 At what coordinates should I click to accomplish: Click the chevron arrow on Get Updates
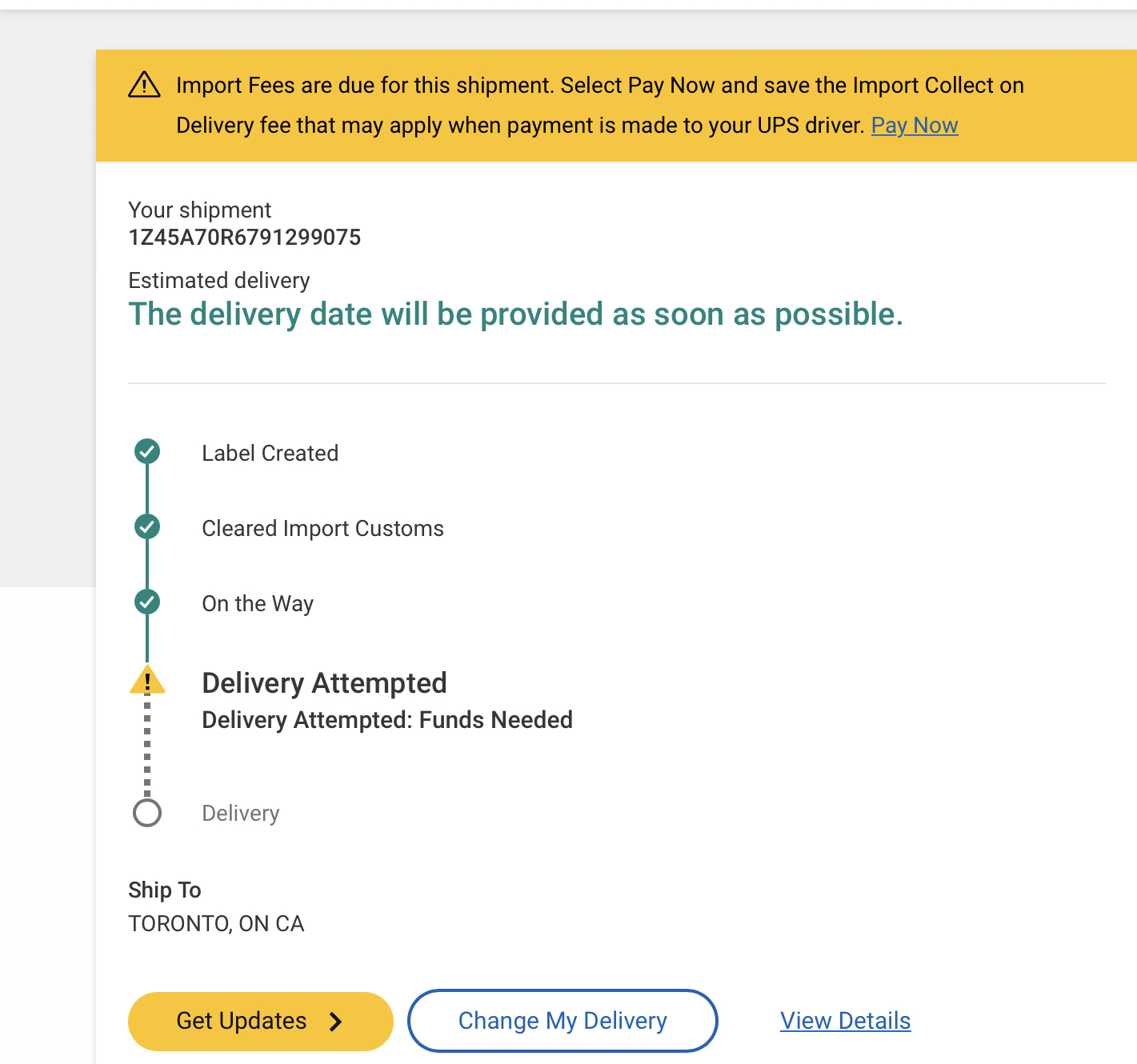pyautogui.click(x=336, y=1022)
